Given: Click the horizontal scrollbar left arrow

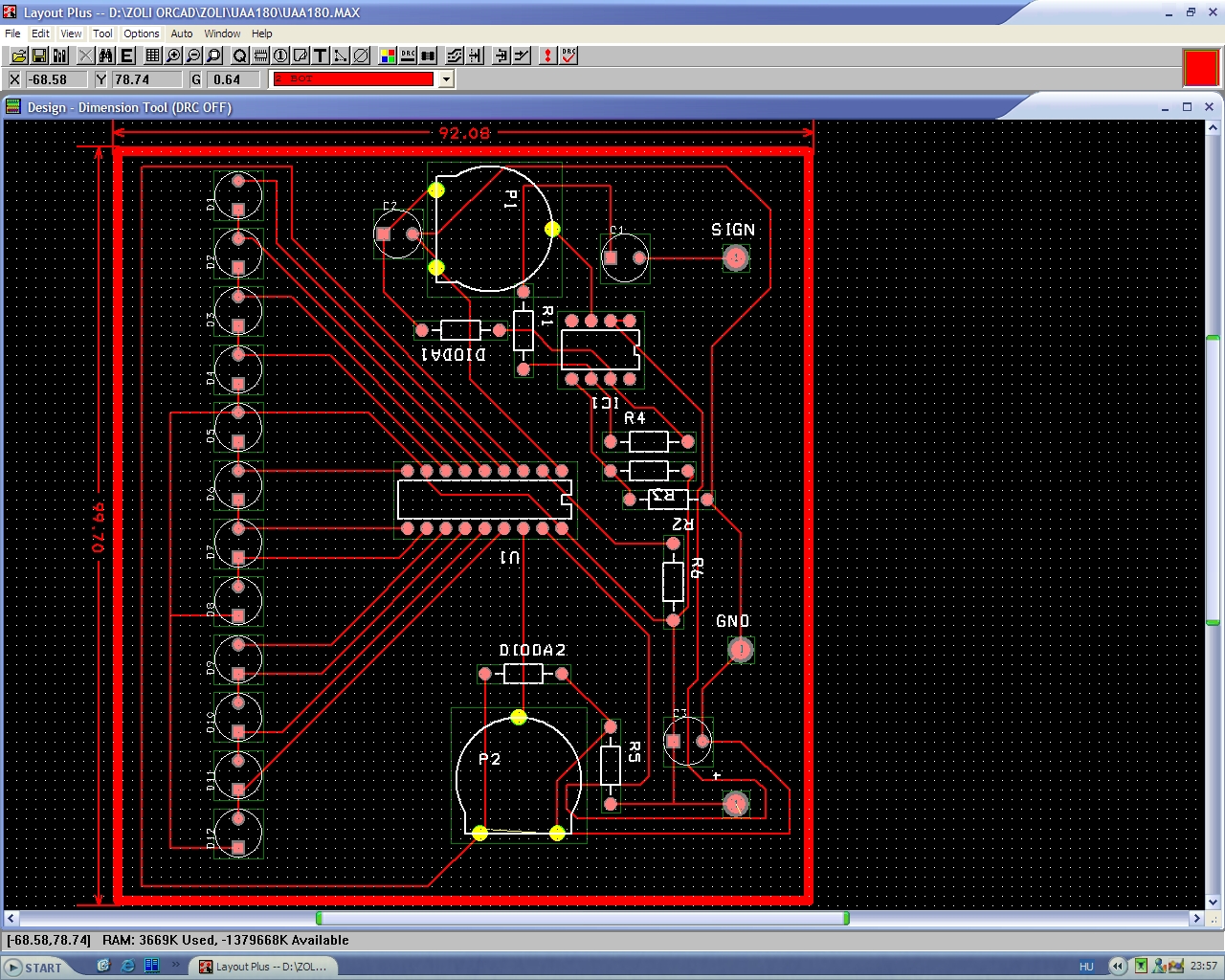Looking at the screenshot, I should [11, 919].
